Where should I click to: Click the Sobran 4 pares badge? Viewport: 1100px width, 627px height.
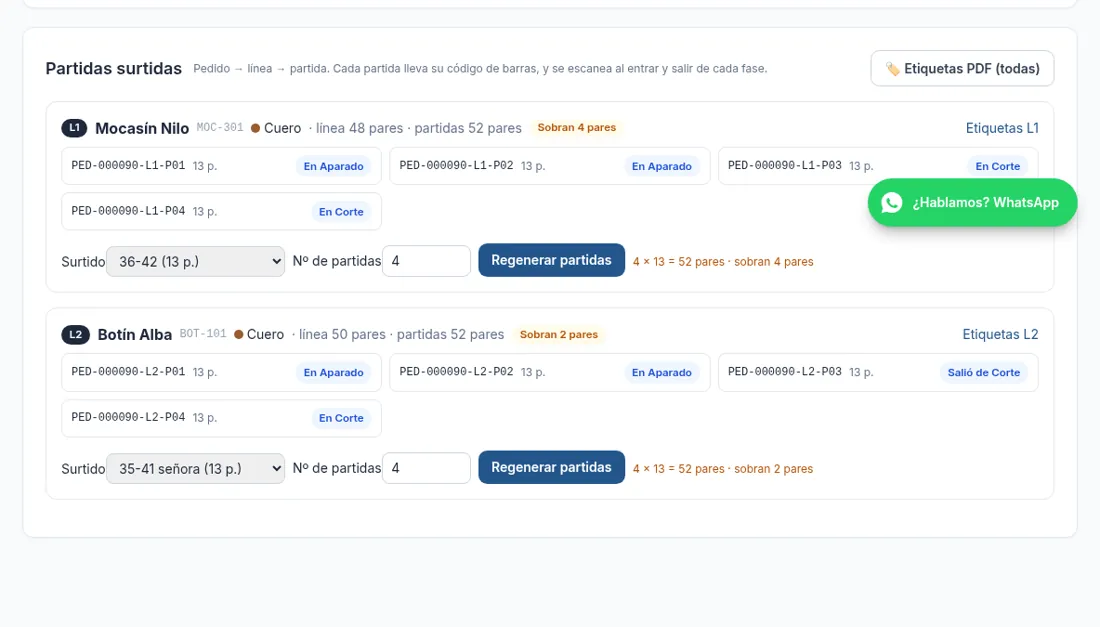[577, 128]
